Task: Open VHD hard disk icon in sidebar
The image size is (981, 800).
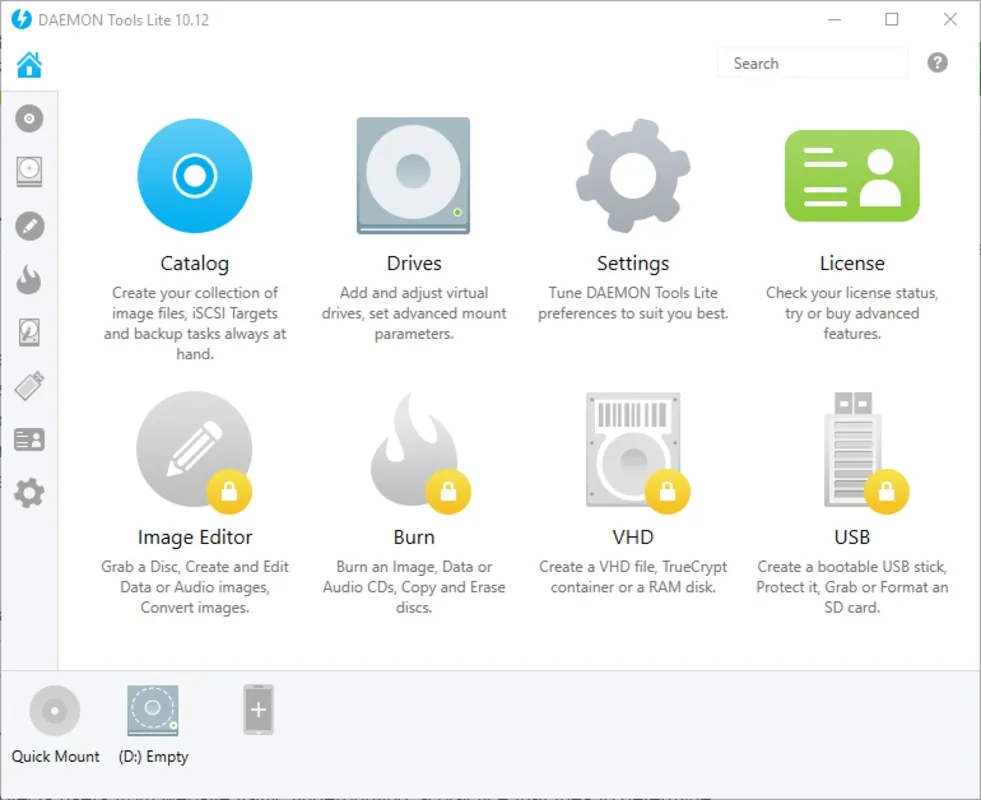Action: coord(29,332)
